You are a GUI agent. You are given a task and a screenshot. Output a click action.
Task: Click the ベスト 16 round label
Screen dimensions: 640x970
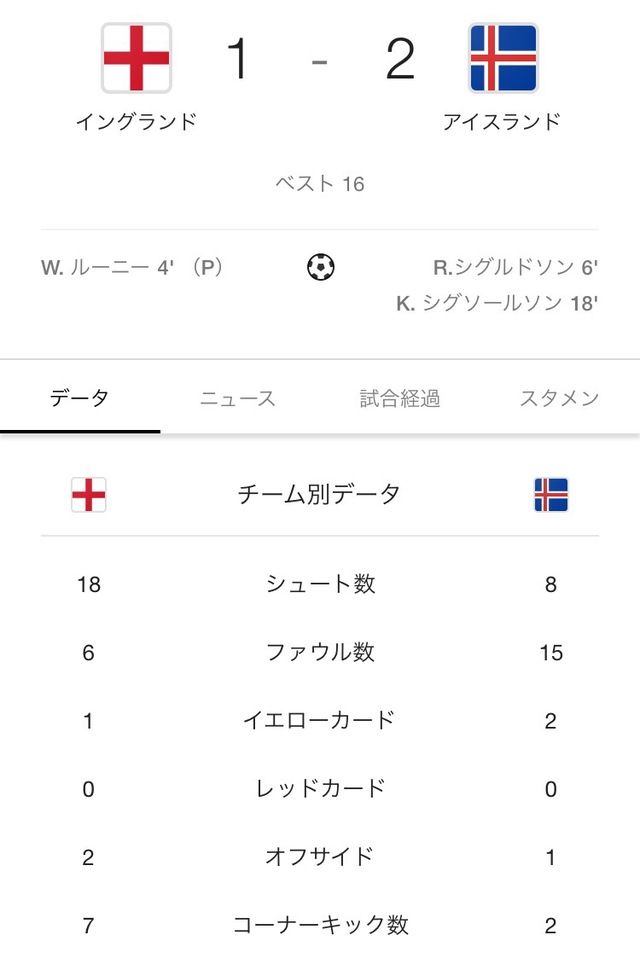[x=320, y=184]
